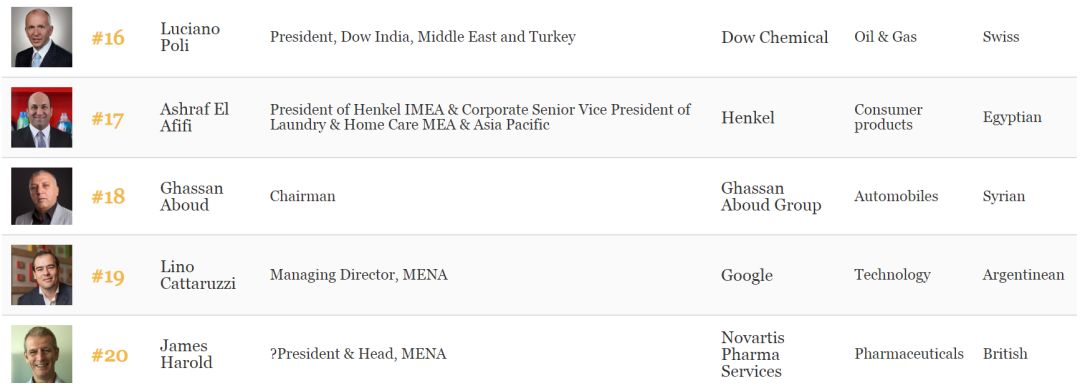Image resolution: width=1080 pixels, height=388 pixels.
Task: Click Luciano Poli's portrait photo
Action: [x=41, y=37]
